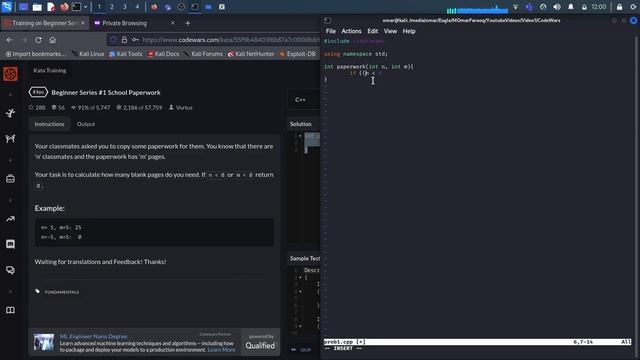
Task: Open the Import bookmarks bookmark
Action: (35, 54)
